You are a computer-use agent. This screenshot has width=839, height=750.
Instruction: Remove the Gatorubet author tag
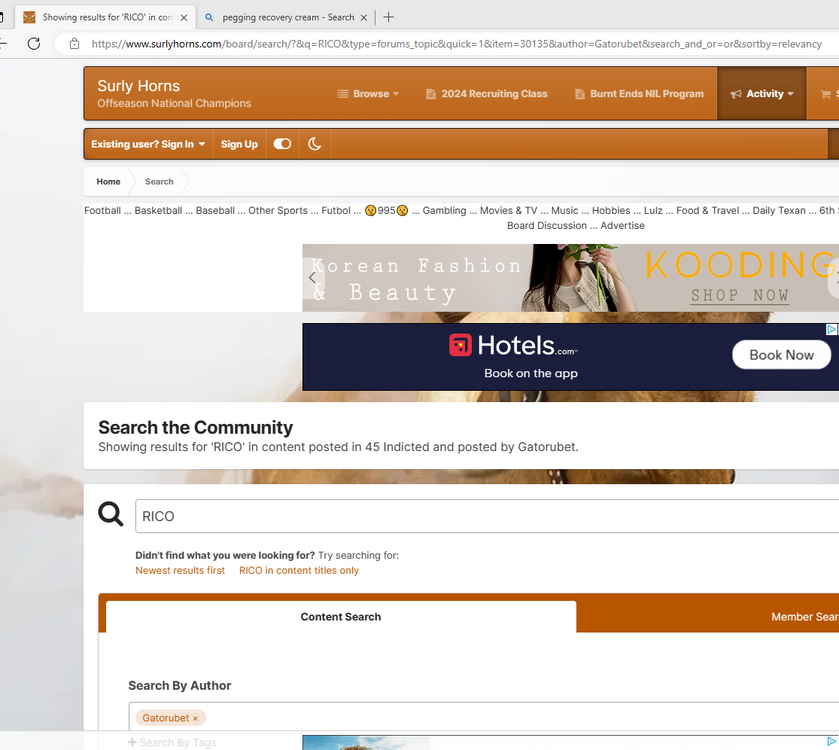[195, 718]
